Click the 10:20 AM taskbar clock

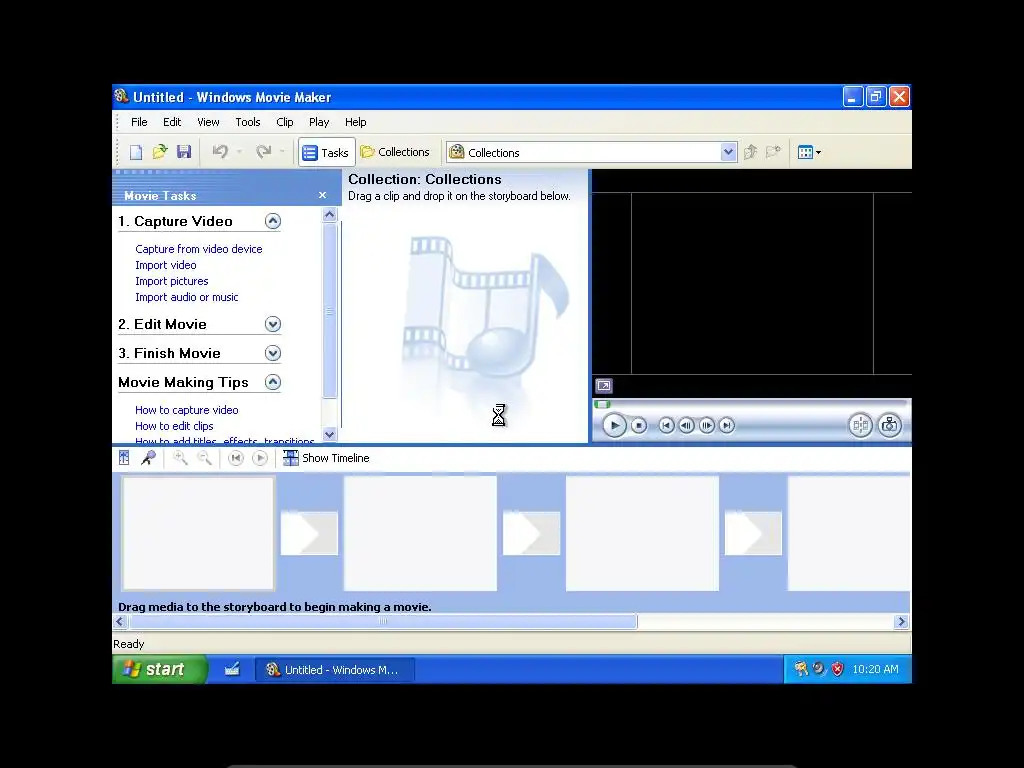coord(875,669)
